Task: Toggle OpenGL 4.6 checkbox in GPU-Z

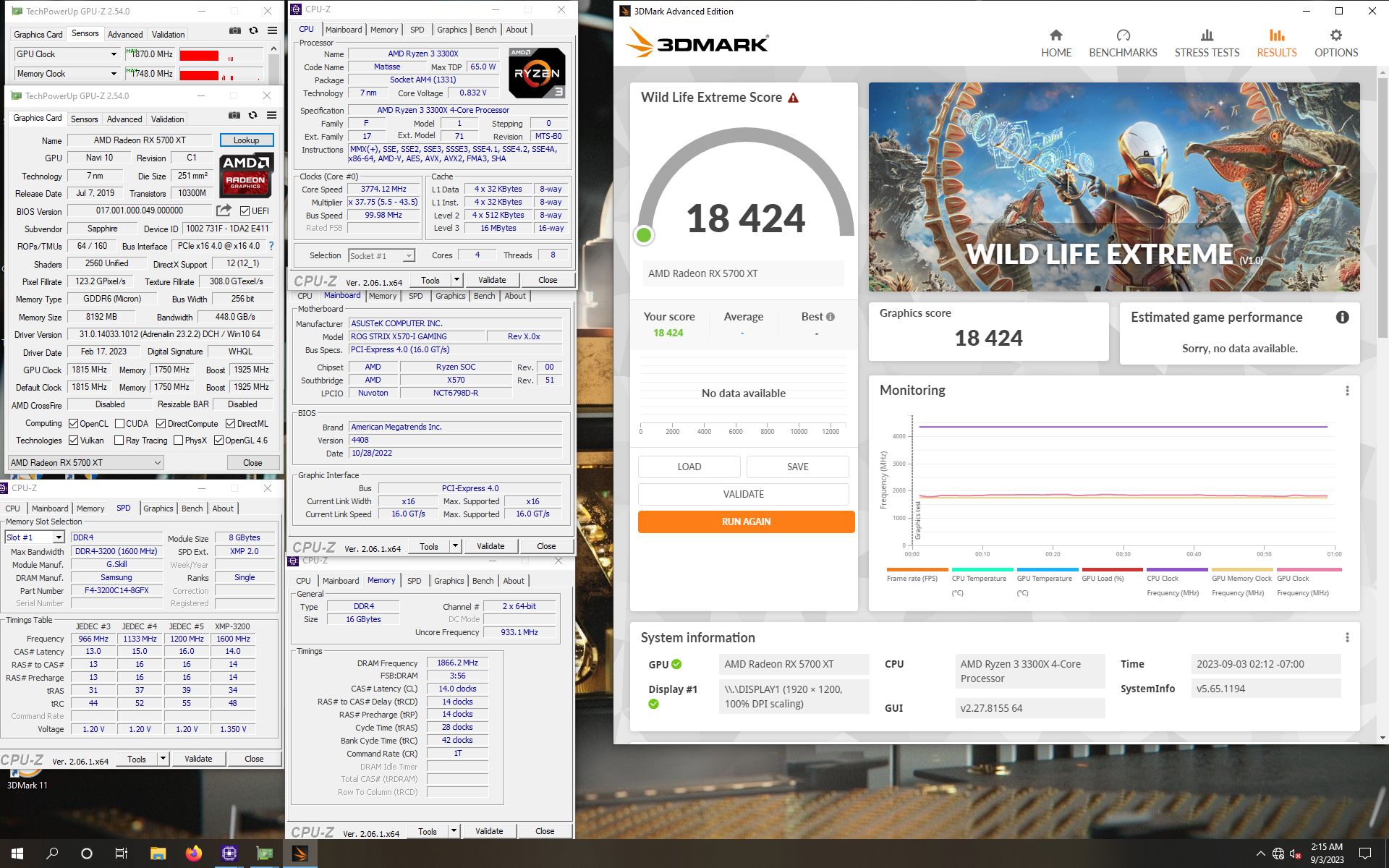Action: 218,441
